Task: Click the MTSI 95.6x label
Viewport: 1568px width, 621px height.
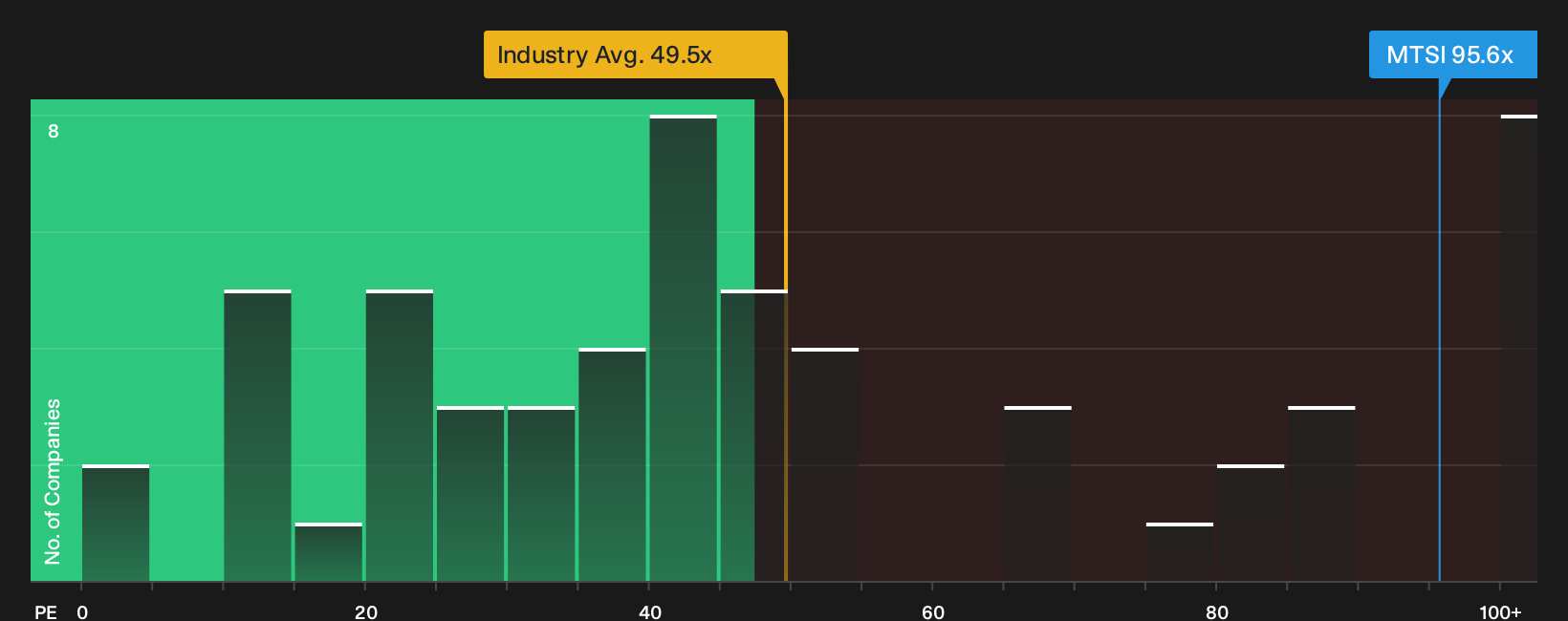Action: coord(1452,54)
